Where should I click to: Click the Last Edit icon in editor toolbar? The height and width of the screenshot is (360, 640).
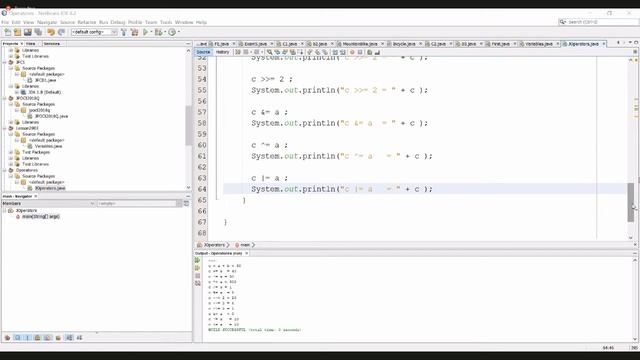tap(238, 52)
